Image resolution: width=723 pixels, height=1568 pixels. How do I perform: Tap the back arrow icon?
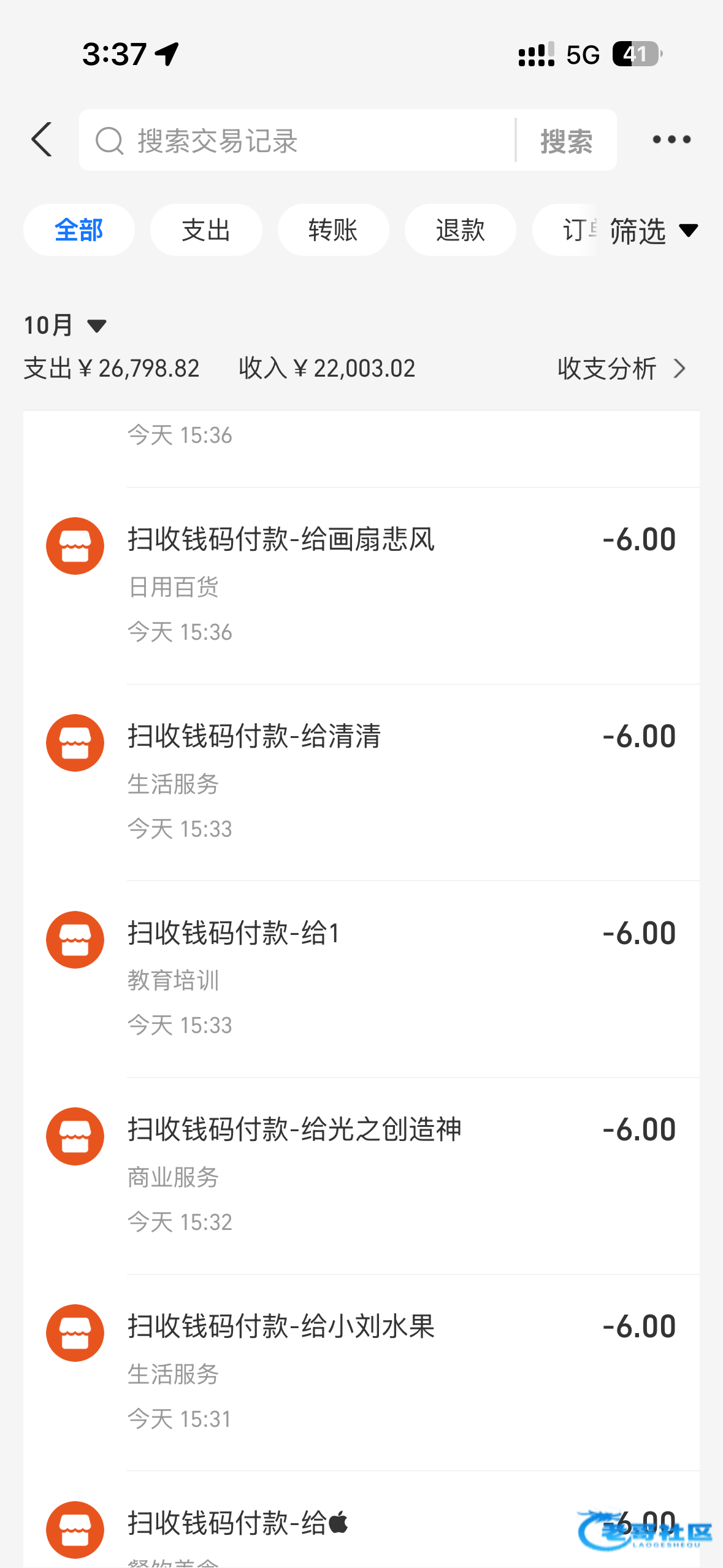tap(42, 139)
